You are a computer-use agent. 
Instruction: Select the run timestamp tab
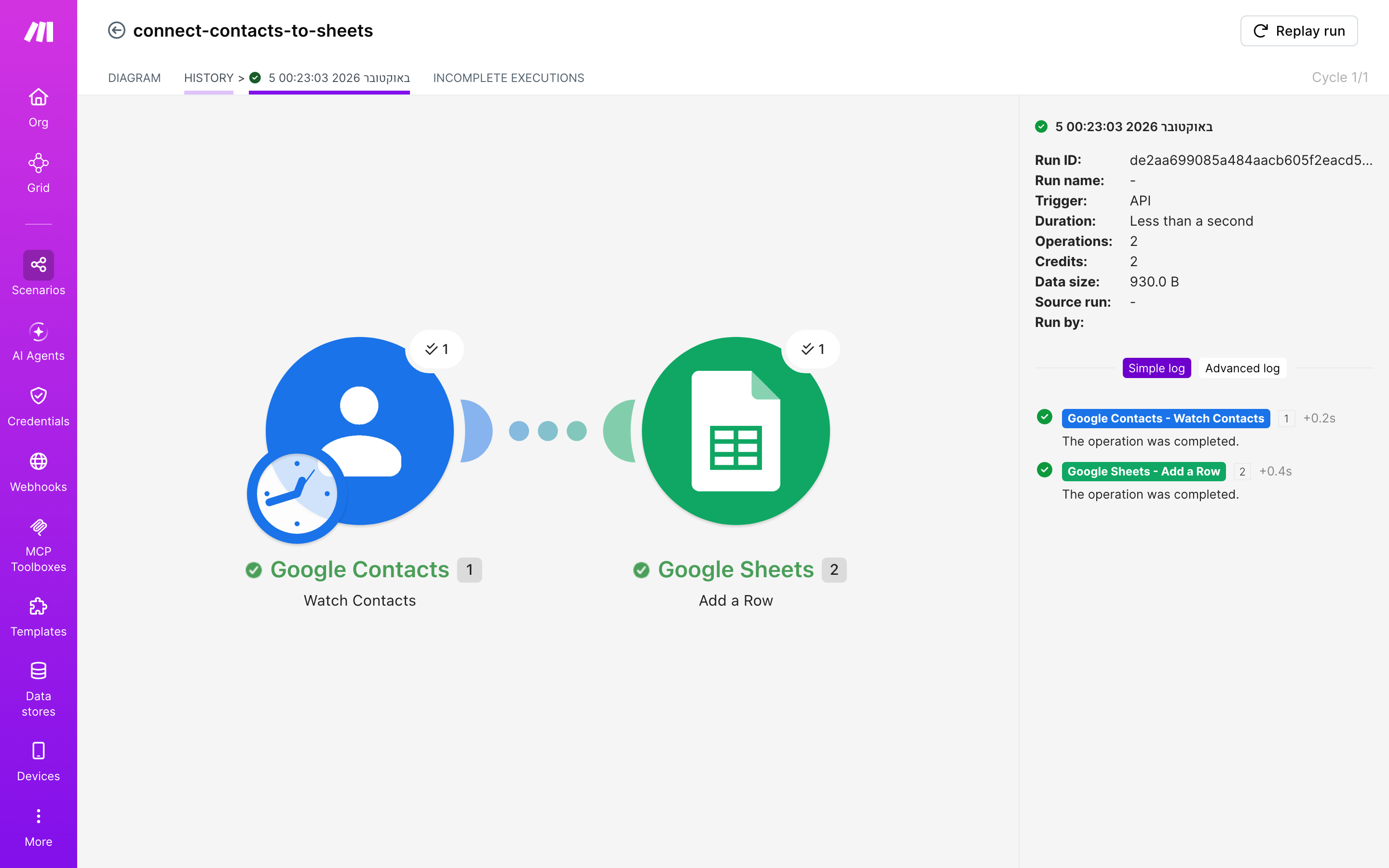pos(329,78)
